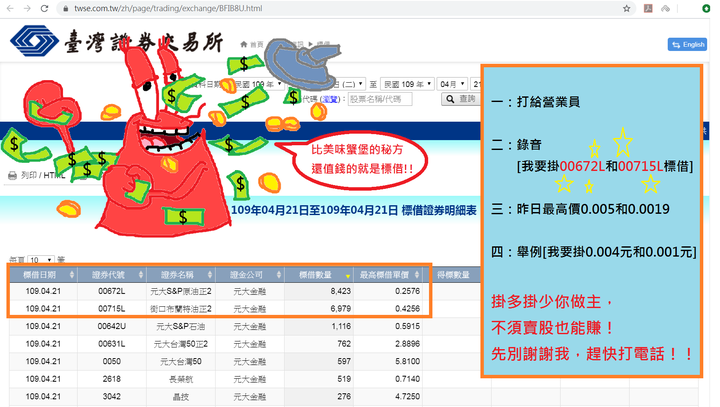Click the highest price value 4.7250
Image resolution: width=720 pixels, height=407 pixels.
(408, 396)
